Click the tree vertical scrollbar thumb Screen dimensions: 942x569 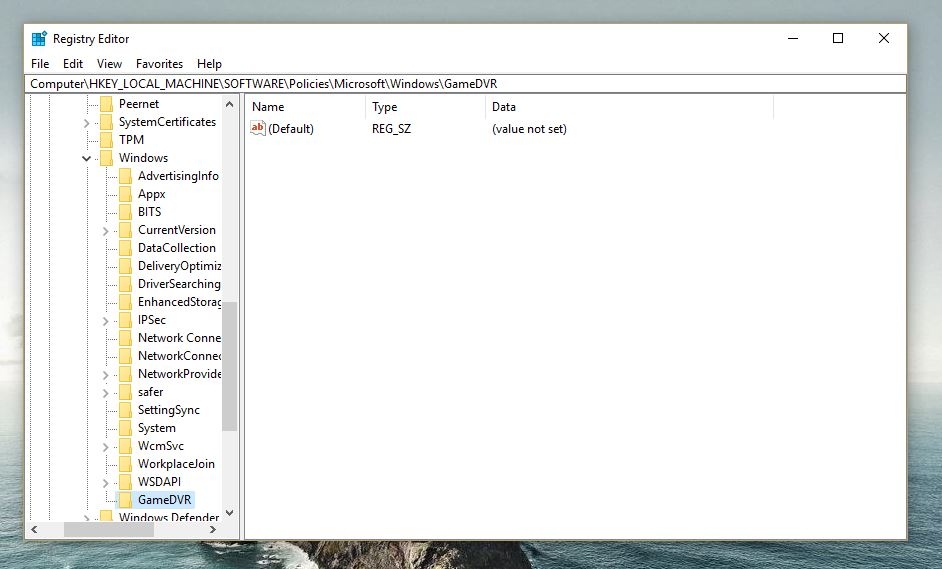(229, 367)
